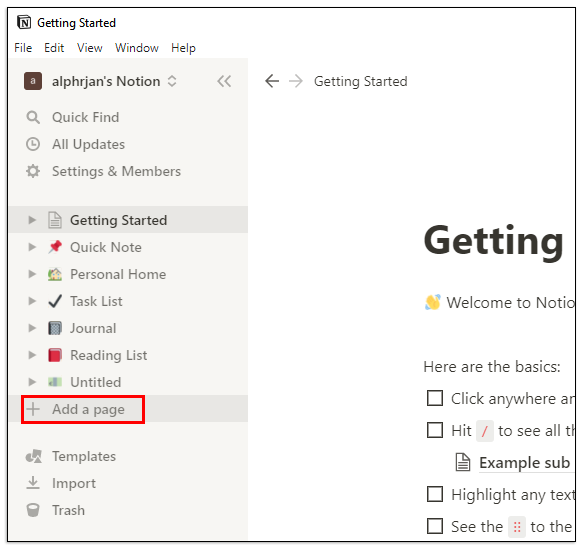Click the 'alphrjan's Notion' workspace name
The image size is (584, 550).
[106, 81]
